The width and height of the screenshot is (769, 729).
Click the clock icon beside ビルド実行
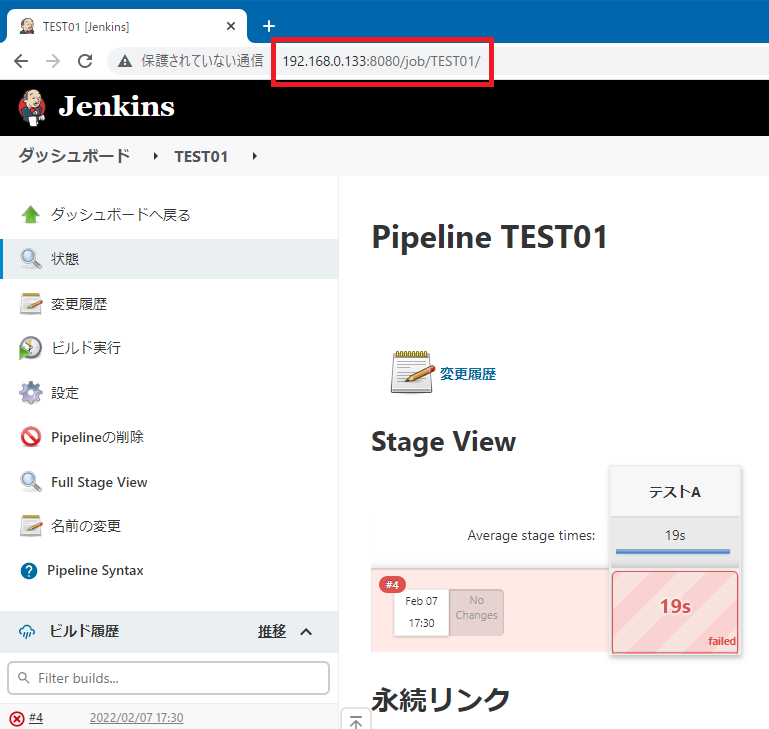pos(30,348)
